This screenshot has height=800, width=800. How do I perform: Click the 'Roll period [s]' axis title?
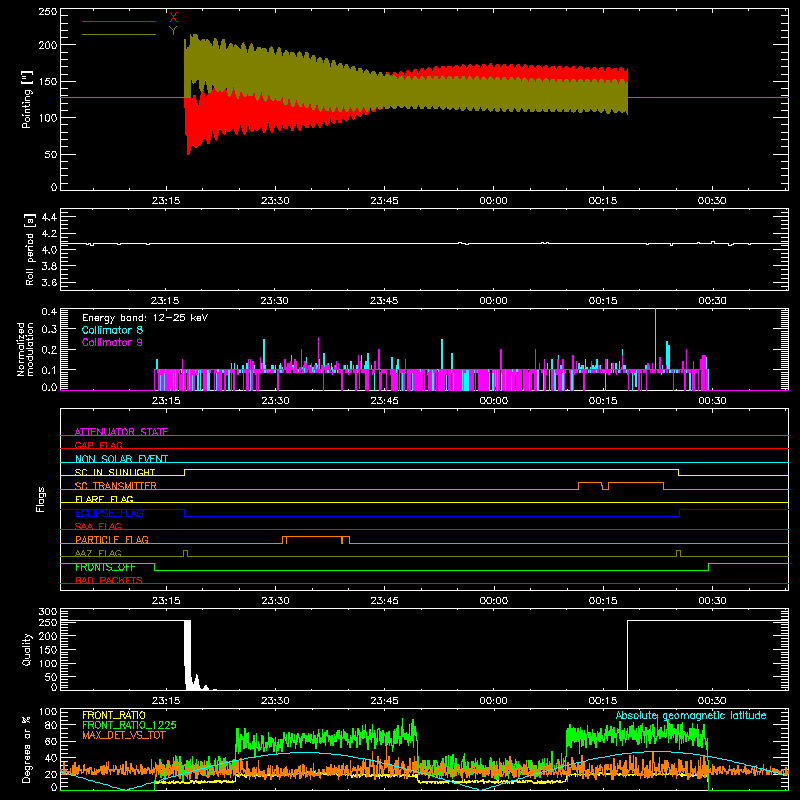(x=29, y=250)
